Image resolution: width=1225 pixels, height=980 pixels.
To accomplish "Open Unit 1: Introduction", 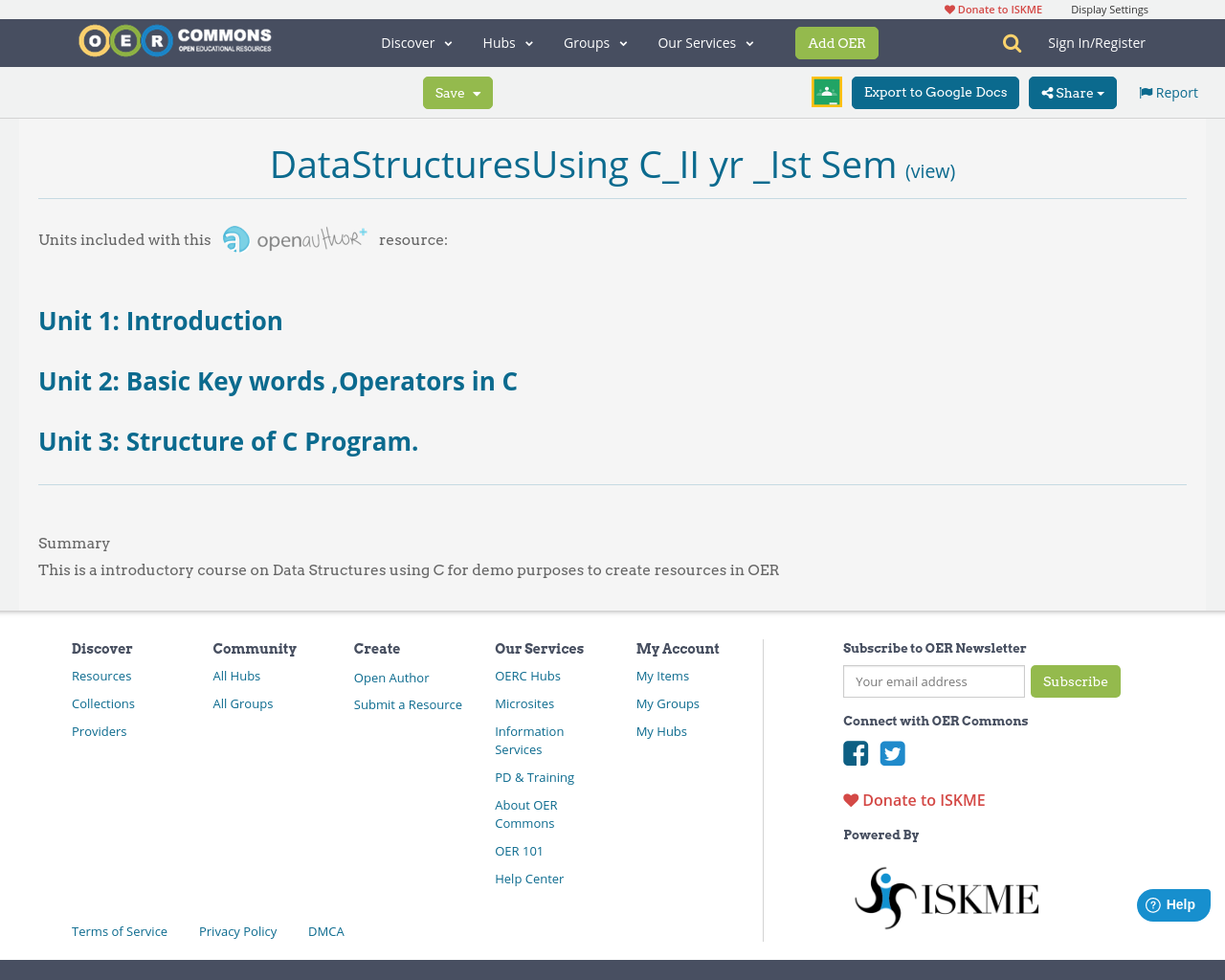I will pyautogui.click(x=161, y=321).
